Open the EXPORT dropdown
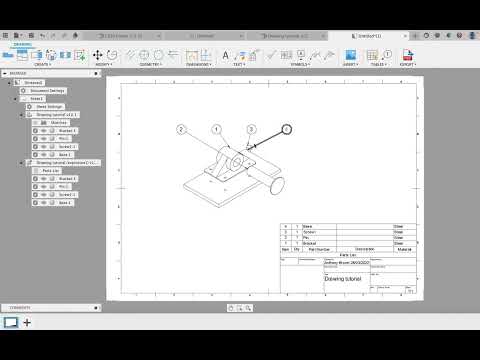The height and width of the screenshot is (360, 480). pyautogui.click(x=408, y=64)
